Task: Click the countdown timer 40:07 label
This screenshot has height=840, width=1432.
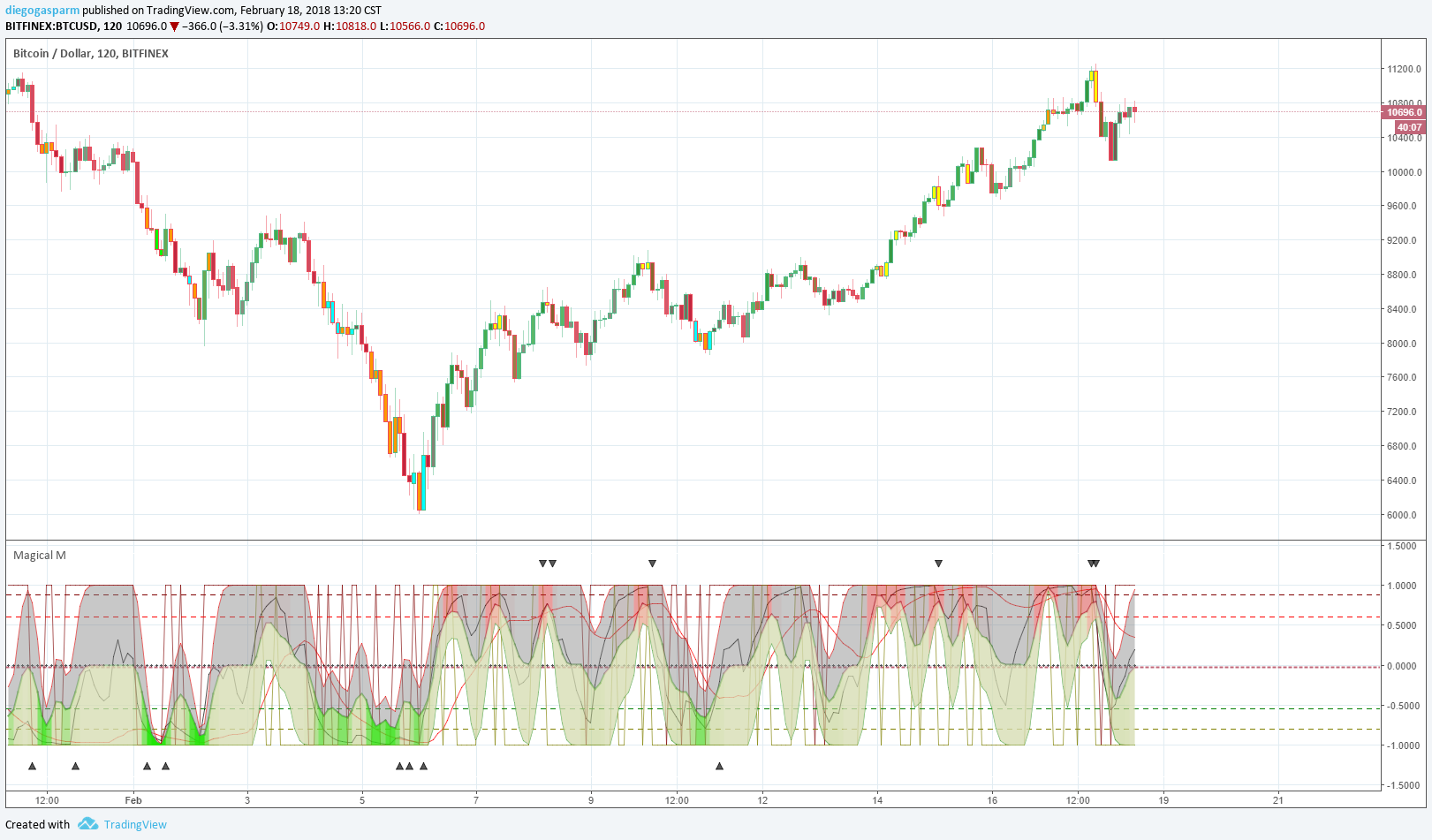Action: click(1409, 127)
